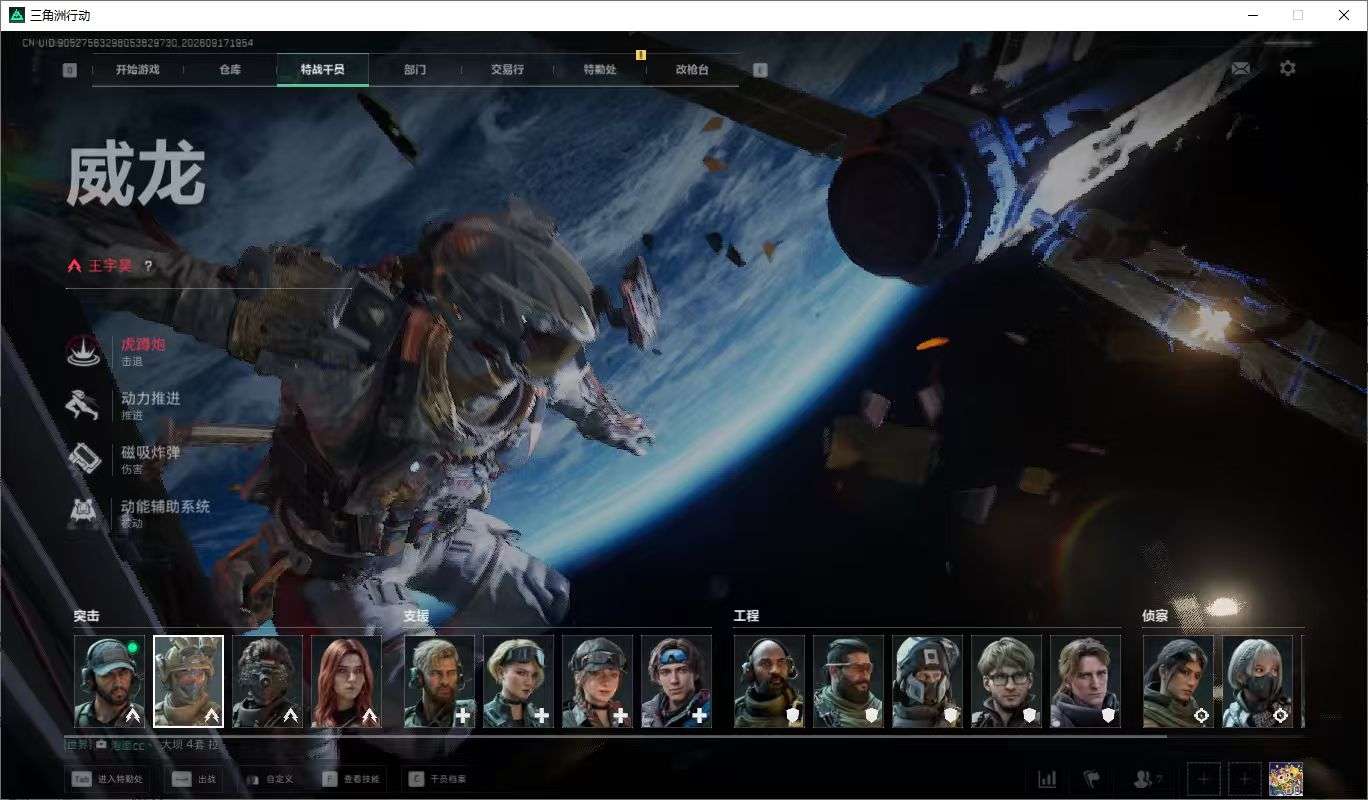The width and height of the screenshot is (1368, 800).
Task: Switch to the 仓库 tab
Action: 230,70
